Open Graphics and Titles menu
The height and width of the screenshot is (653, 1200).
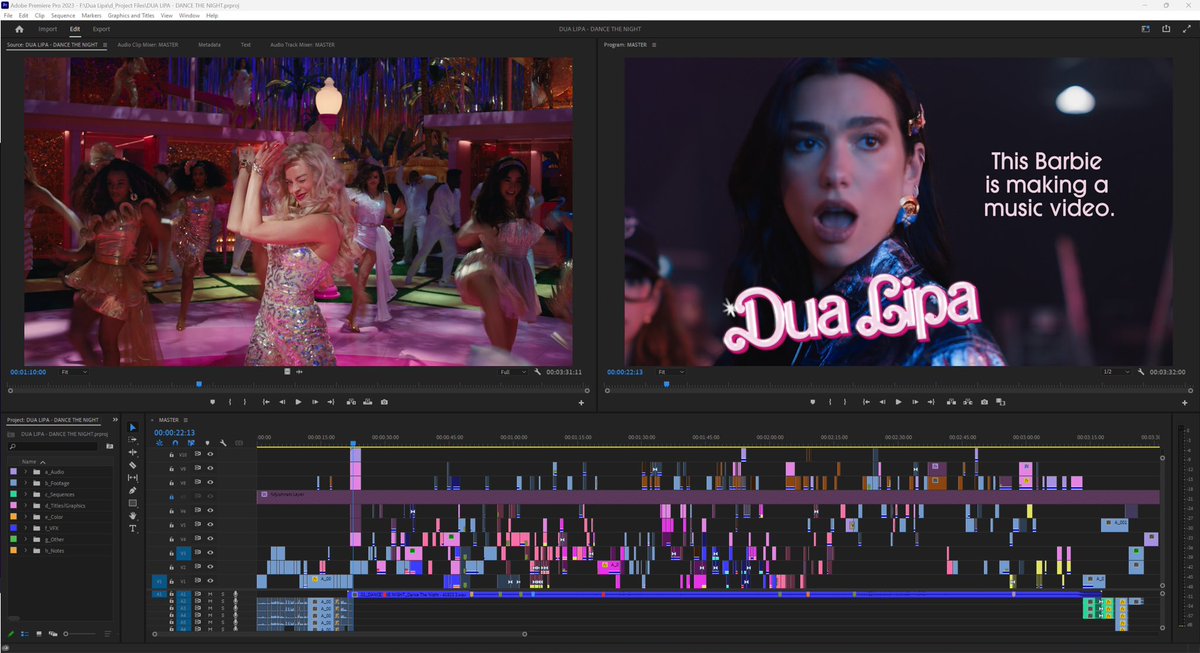point(131,16)
